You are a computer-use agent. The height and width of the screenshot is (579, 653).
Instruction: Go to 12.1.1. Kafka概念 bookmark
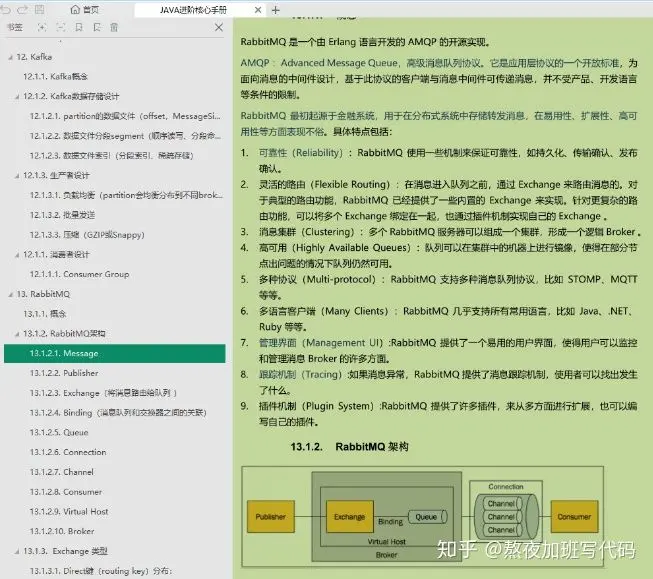[x=55, y=77]
